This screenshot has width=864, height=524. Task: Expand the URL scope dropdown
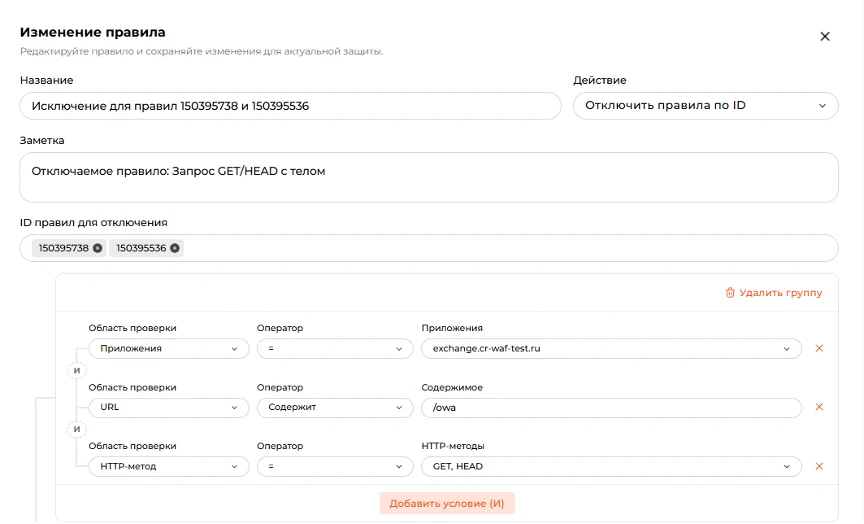click(169, 408)
